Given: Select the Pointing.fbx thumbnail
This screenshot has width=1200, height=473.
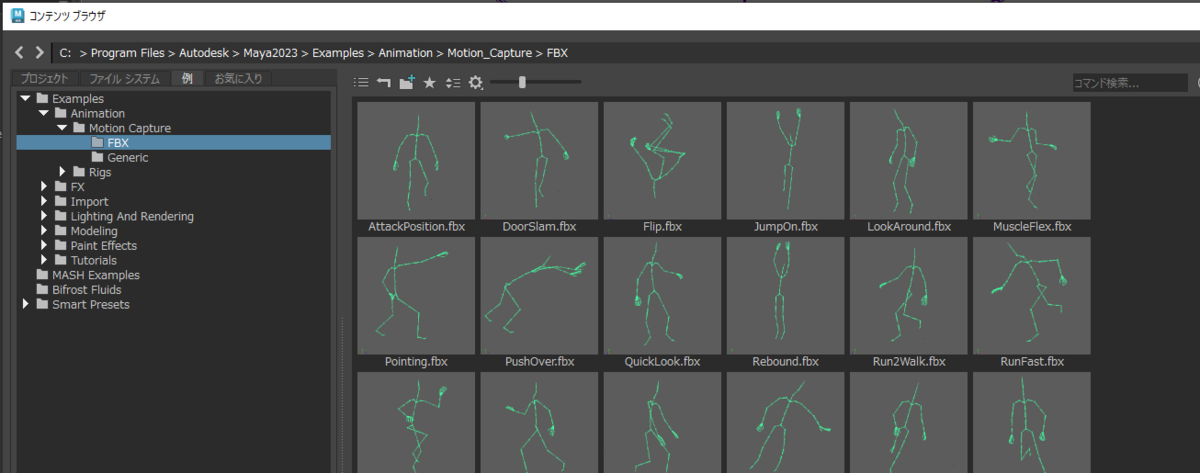Looking at the screenshot, I should pyautogui.click(x=416, y=295).
